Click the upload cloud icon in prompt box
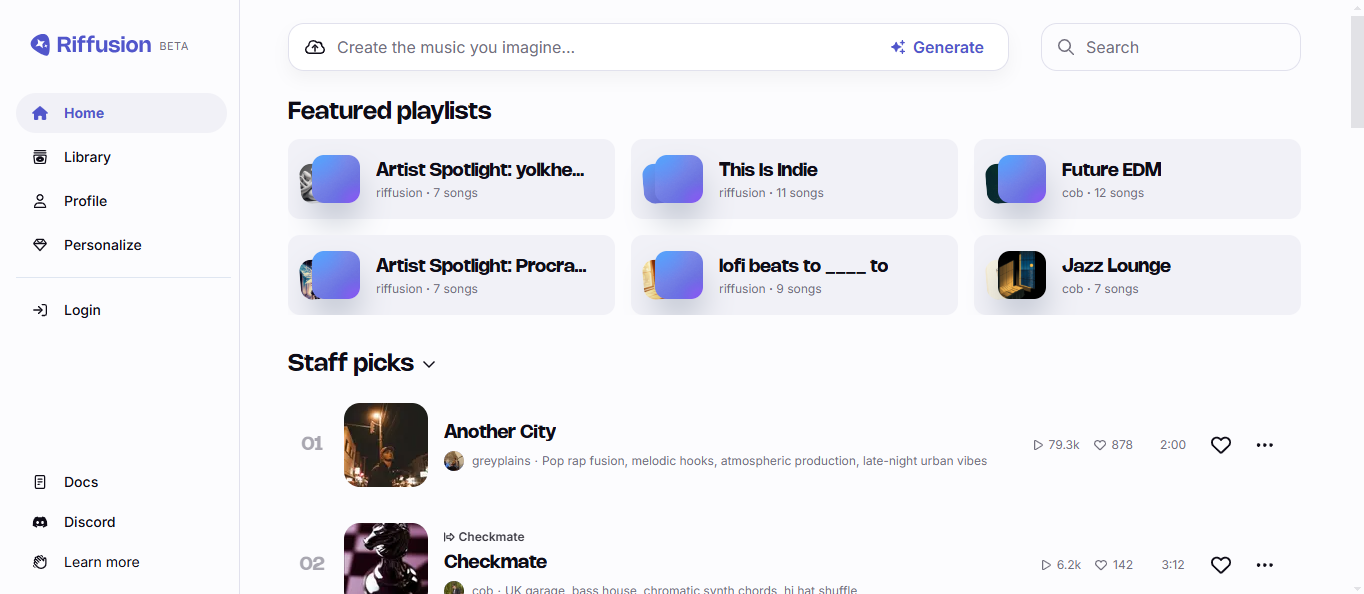Screen dimensions: 1364x594 coord(315,47)
